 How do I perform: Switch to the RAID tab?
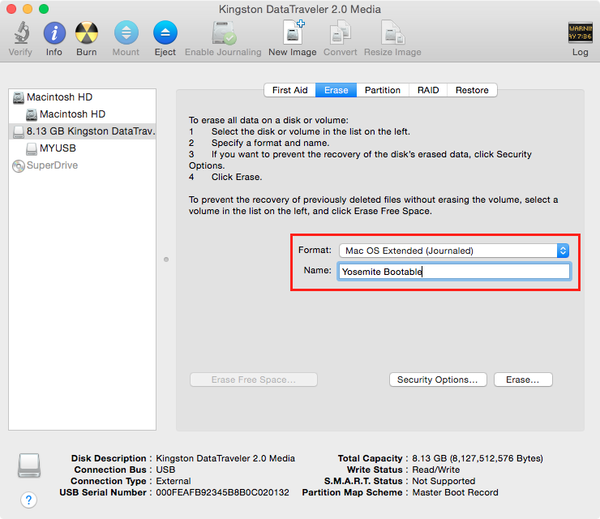pyautogui.click(x=428, y=90)
